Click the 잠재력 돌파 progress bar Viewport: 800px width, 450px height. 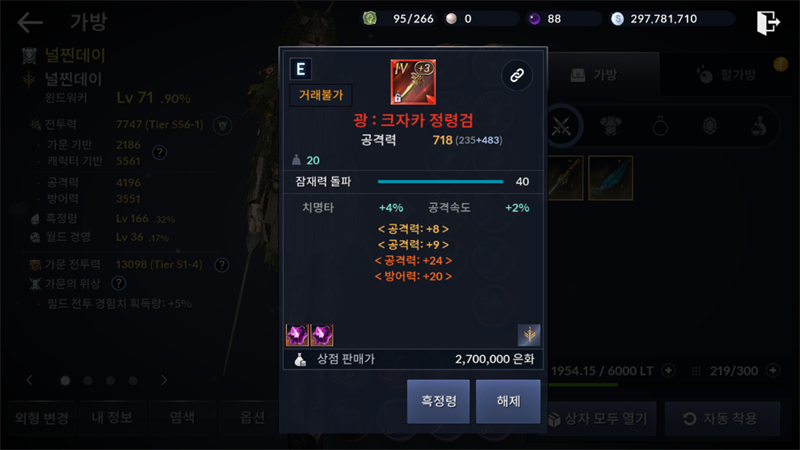pos(440,182)
